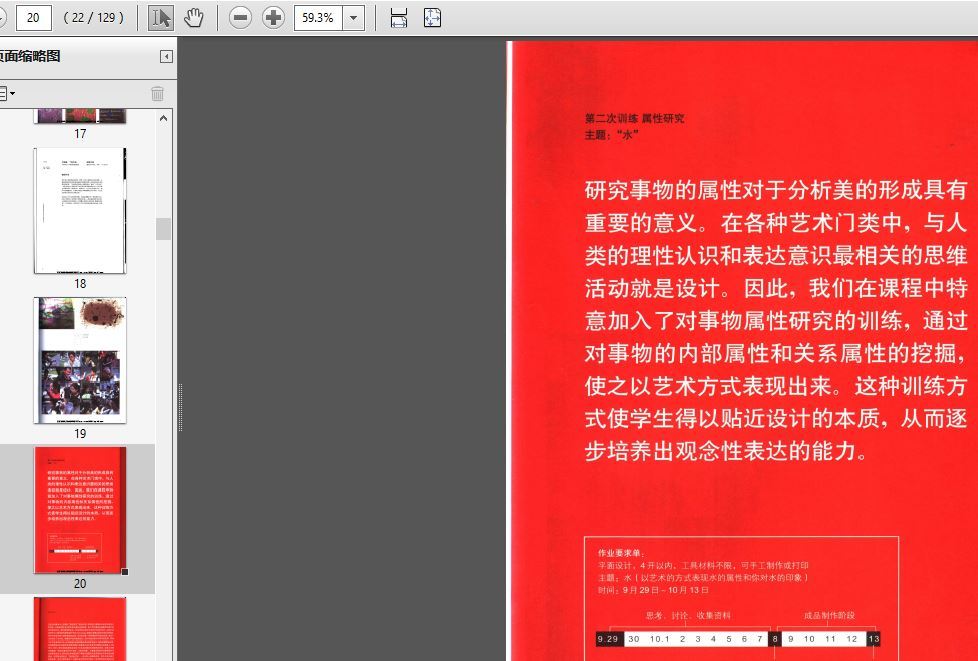The height and width of the screenshot is (661, 978).
Task: Click the panel title 页面缩略图
Action: (29, 56)
